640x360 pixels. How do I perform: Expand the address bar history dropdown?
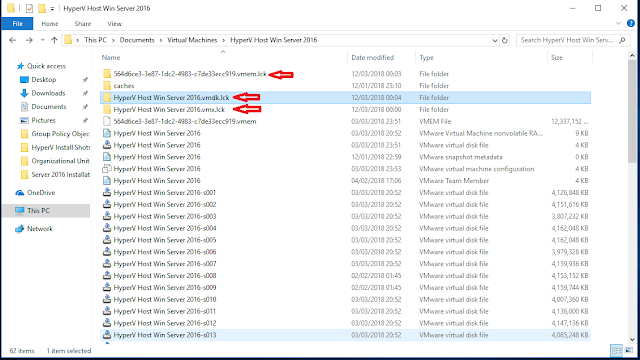pos(495,40)
